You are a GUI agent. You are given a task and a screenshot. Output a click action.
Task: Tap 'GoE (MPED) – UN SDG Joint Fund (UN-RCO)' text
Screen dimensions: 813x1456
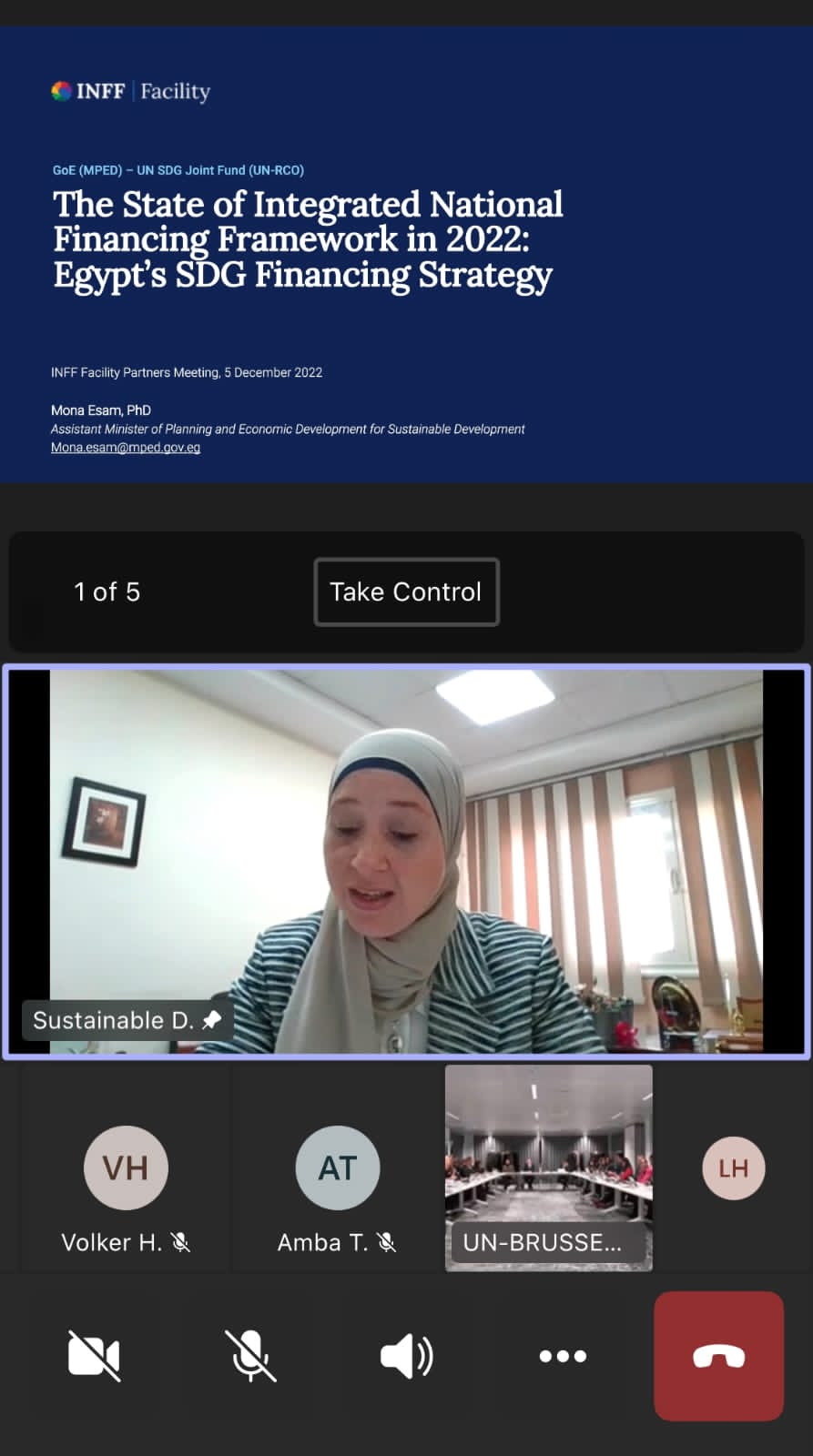[x=178, y=170]
